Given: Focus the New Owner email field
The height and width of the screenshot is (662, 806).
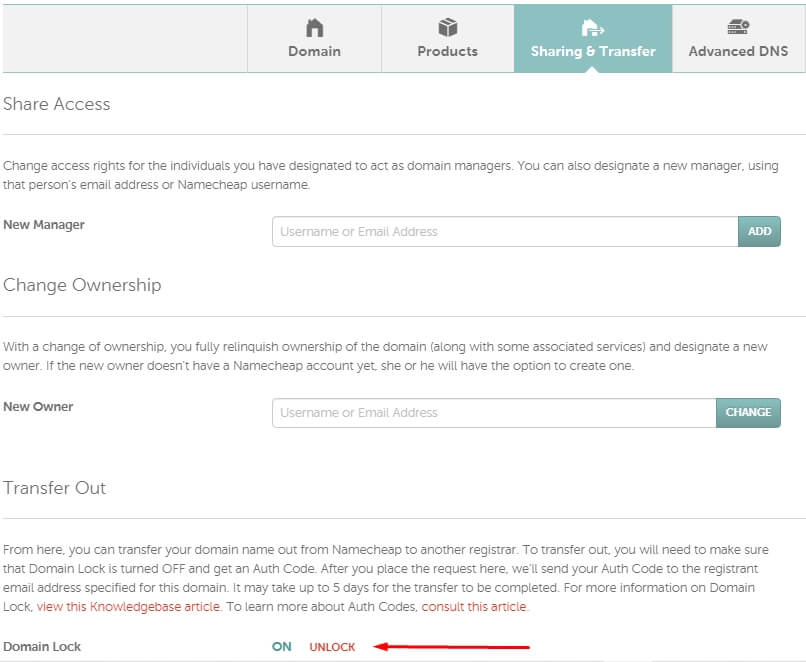Looking at the screenshot, I should tap(493, 413).
